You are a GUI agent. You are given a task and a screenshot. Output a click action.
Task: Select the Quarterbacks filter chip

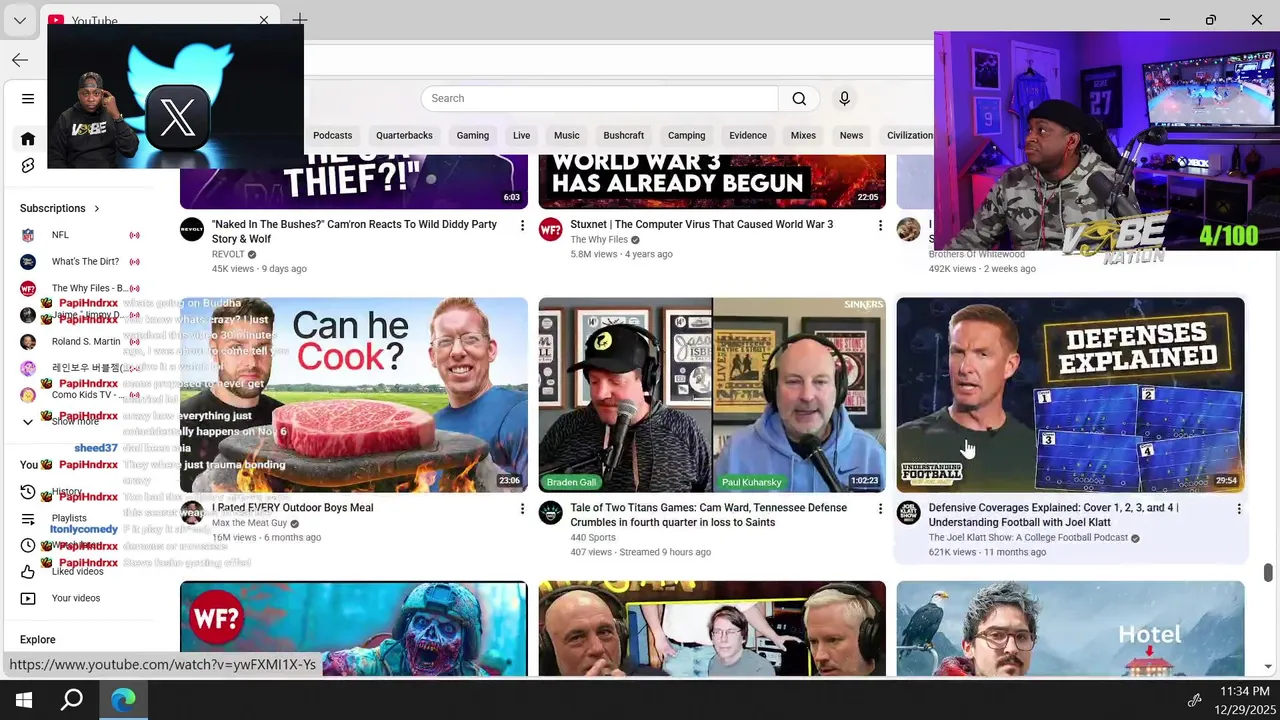[404, 136]
